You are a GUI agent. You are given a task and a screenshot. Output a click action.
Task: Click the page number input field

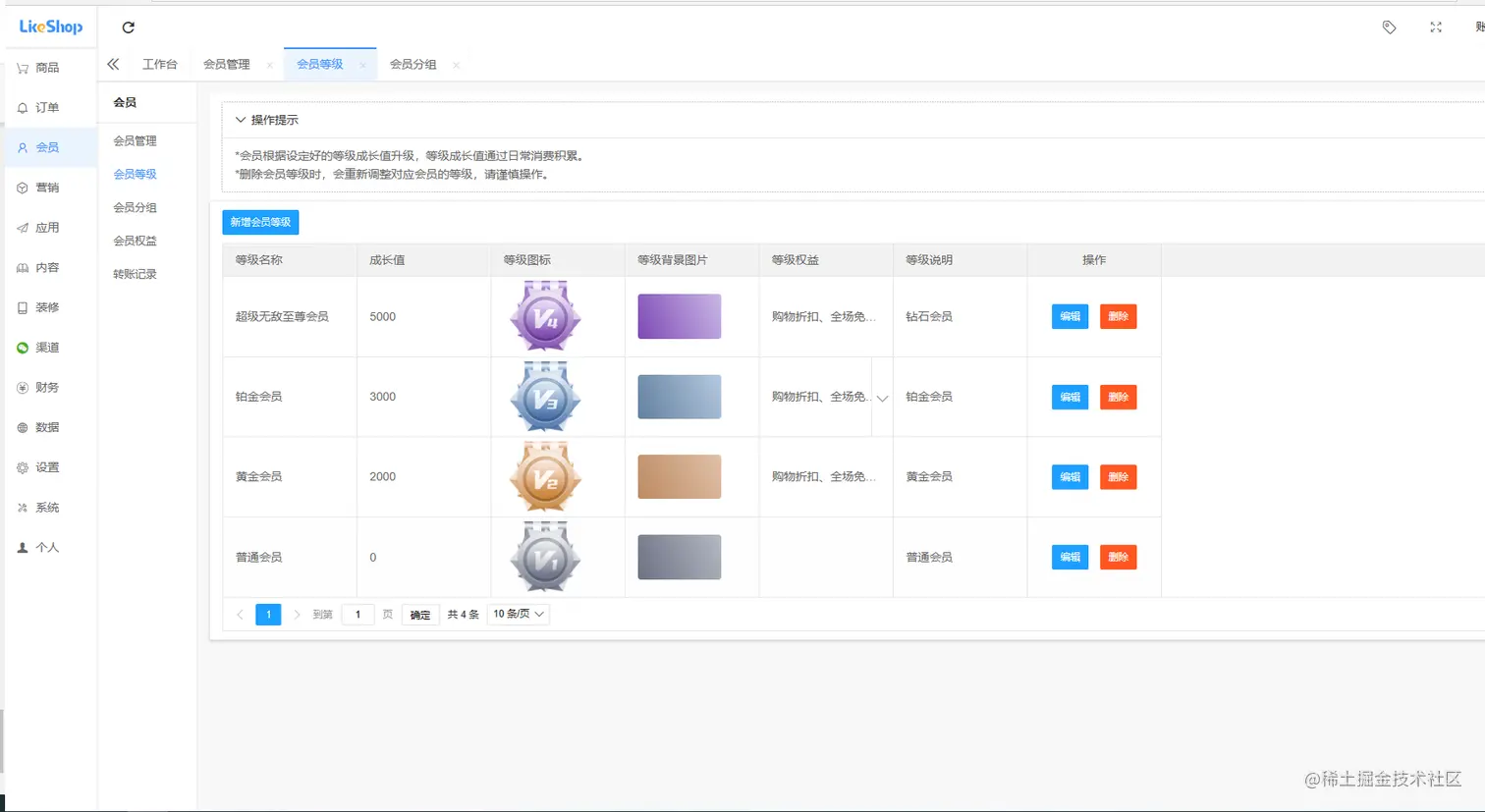[357, 615]
